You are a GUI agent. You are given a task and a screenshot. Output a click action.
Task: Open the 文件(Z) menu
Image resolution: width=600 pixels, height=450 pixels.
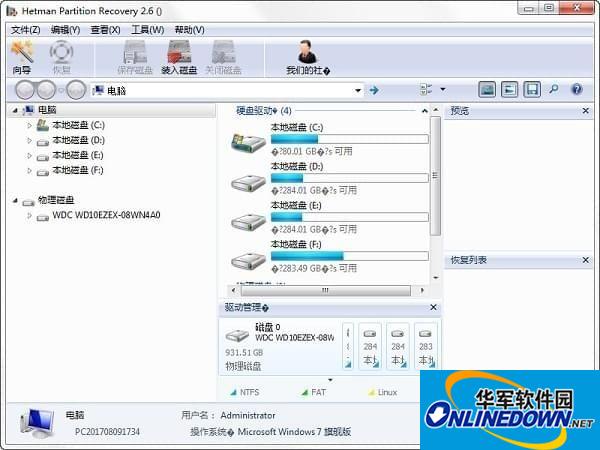pyautogui.click(x=25, y=30)
